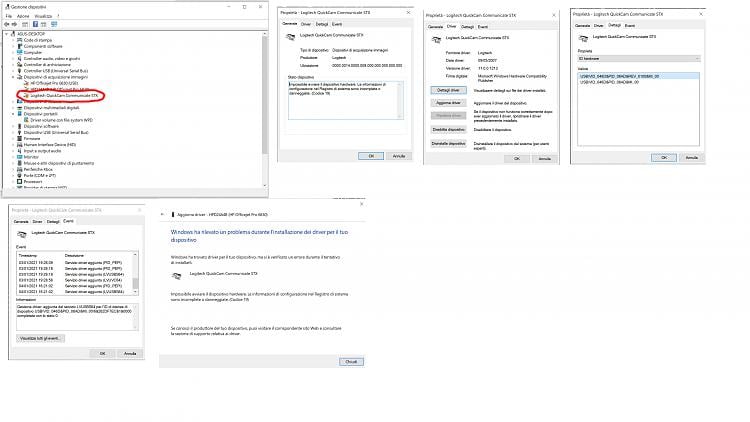Collapse the Dispositivi portatili node
The image size is (750, 422).
point(13,114)
